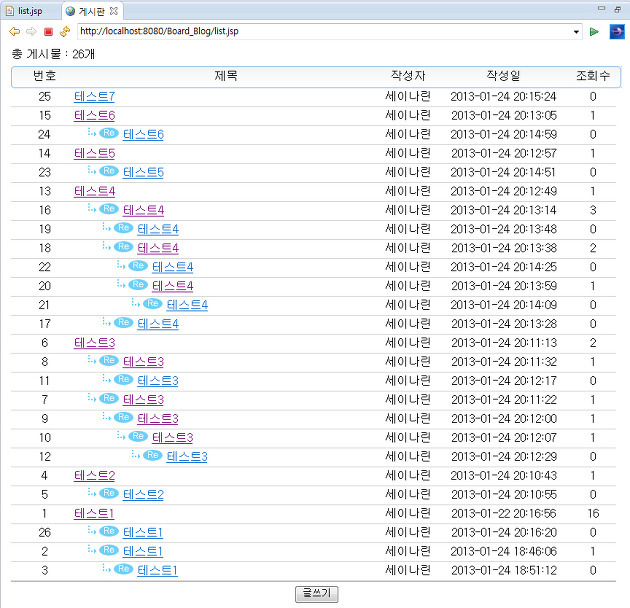Image resolution: width=630 pixels, height=608 pixels.
Task: Open post 15 titled 테스트6
Action: [94, 115]
